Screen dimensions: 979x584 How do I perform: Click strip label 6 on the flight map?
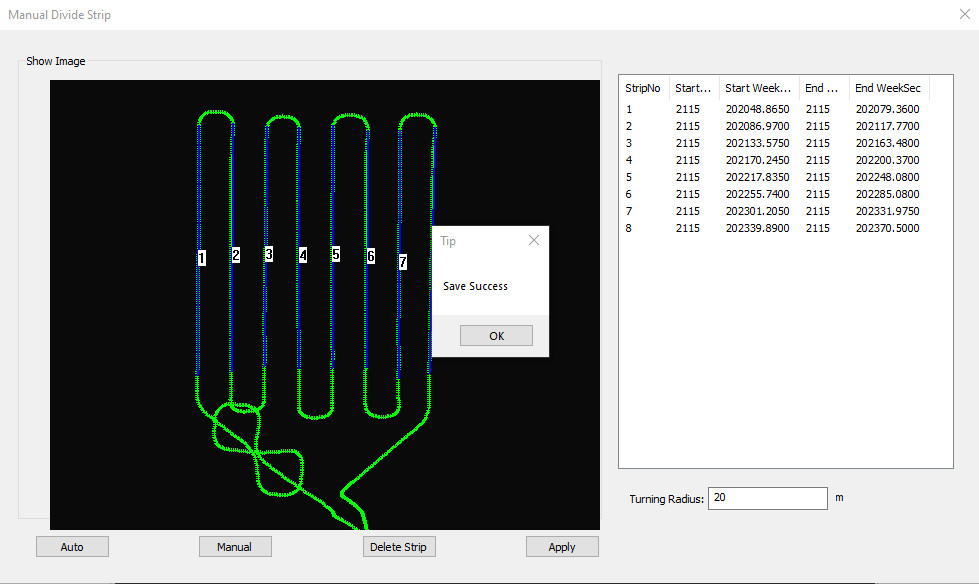pos(370,257)
